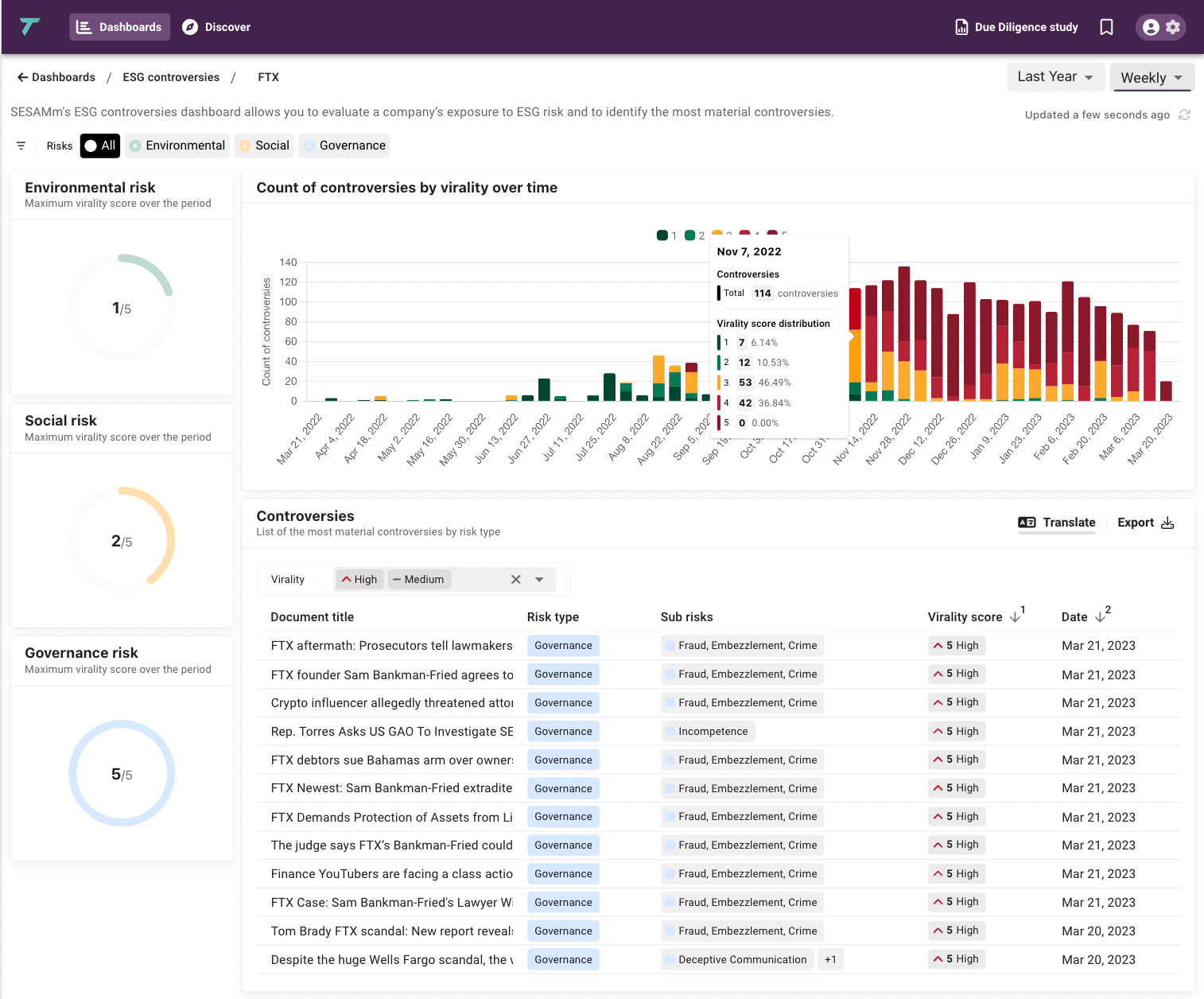The width and height of the screenshot is (1204, 999).
Task: Open the Discover tab
Action: click(x=216, y=27)
